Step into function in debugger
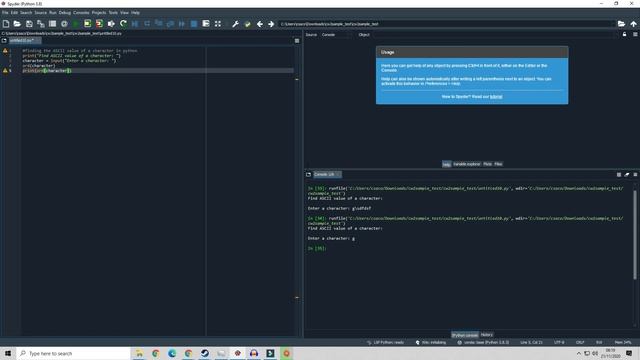640x360 pixels. pos(159,24)
